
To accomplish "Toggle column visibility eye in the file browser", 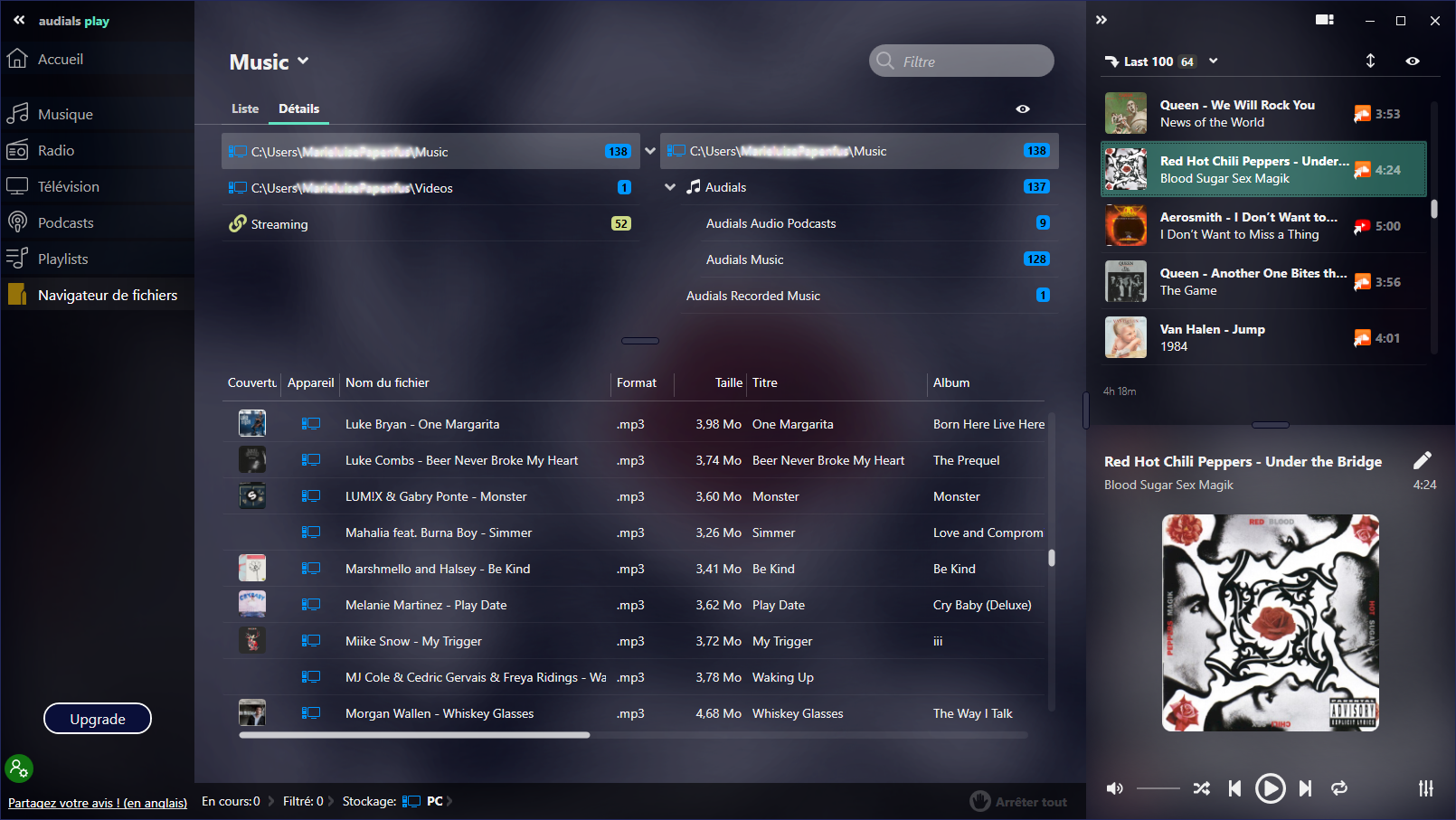I will [1023, 108].
